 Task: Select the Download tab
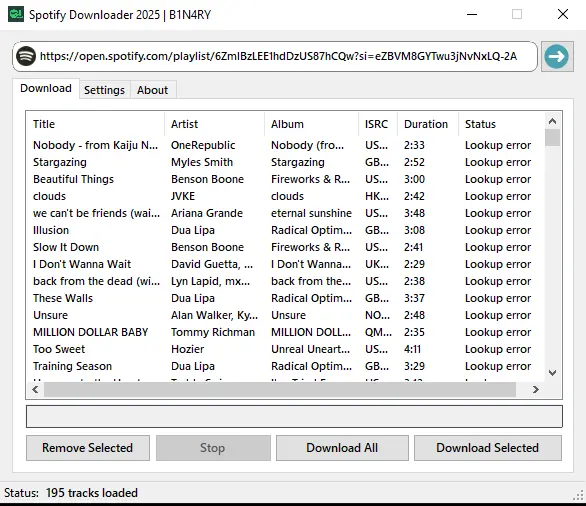coord(46,88)
